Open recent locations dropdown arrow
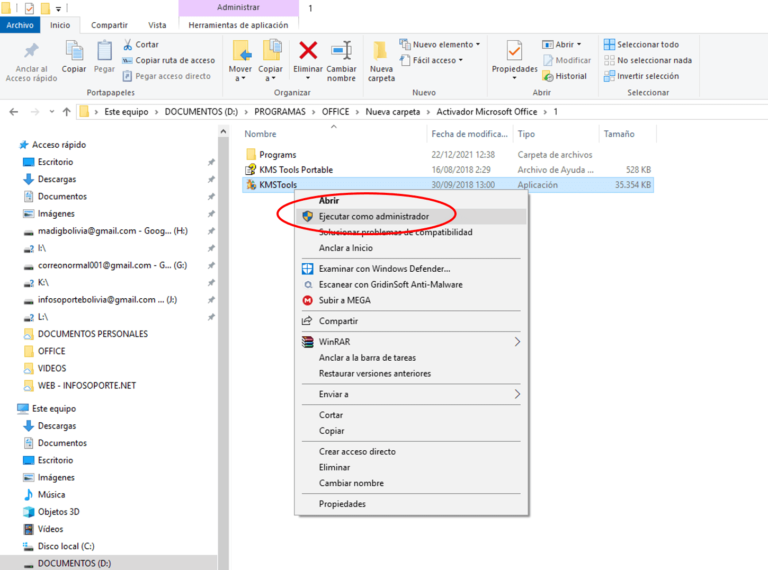 click(51, 112)
